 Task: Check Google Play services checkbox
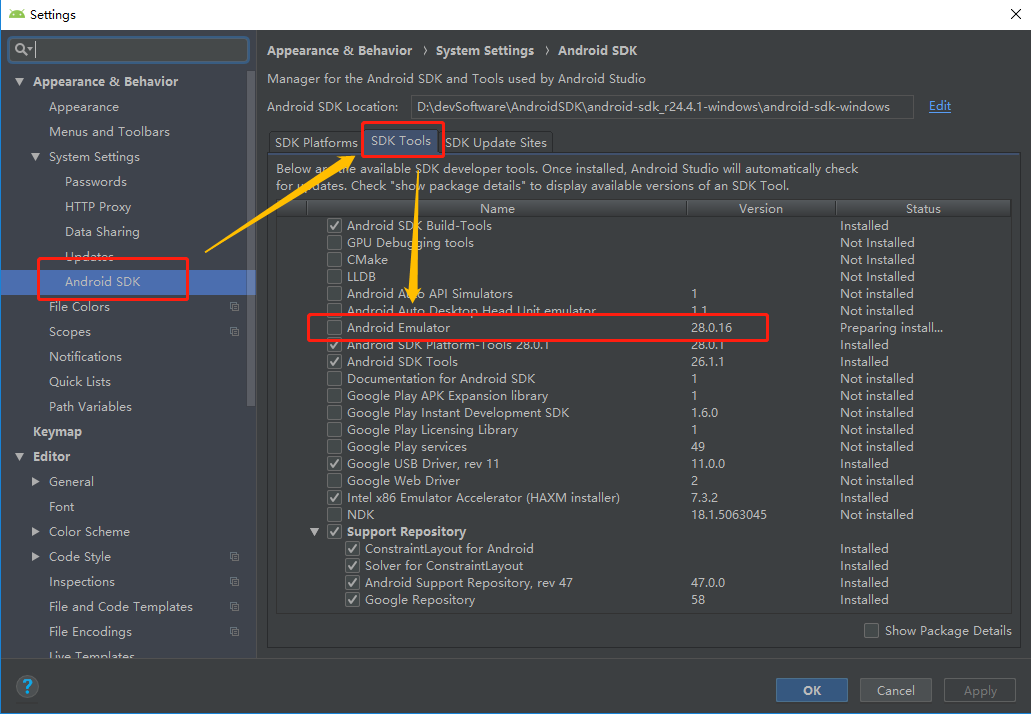click(x=335, y=446)
